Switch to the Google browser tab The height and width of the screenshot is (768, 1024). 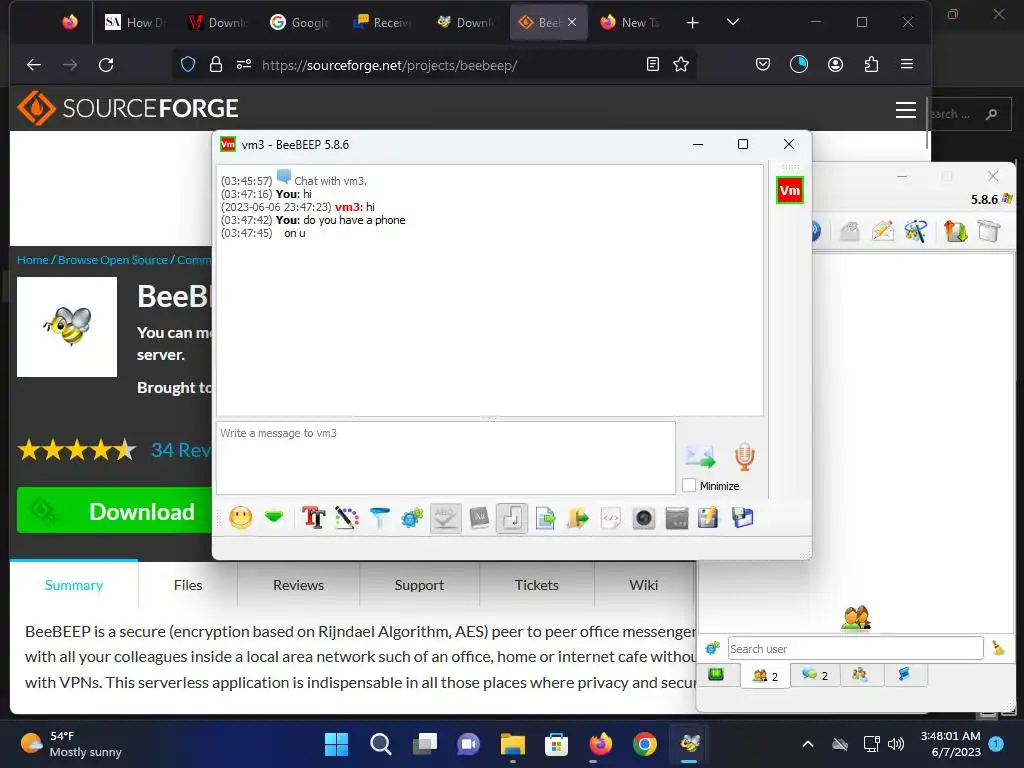[300, 23]
